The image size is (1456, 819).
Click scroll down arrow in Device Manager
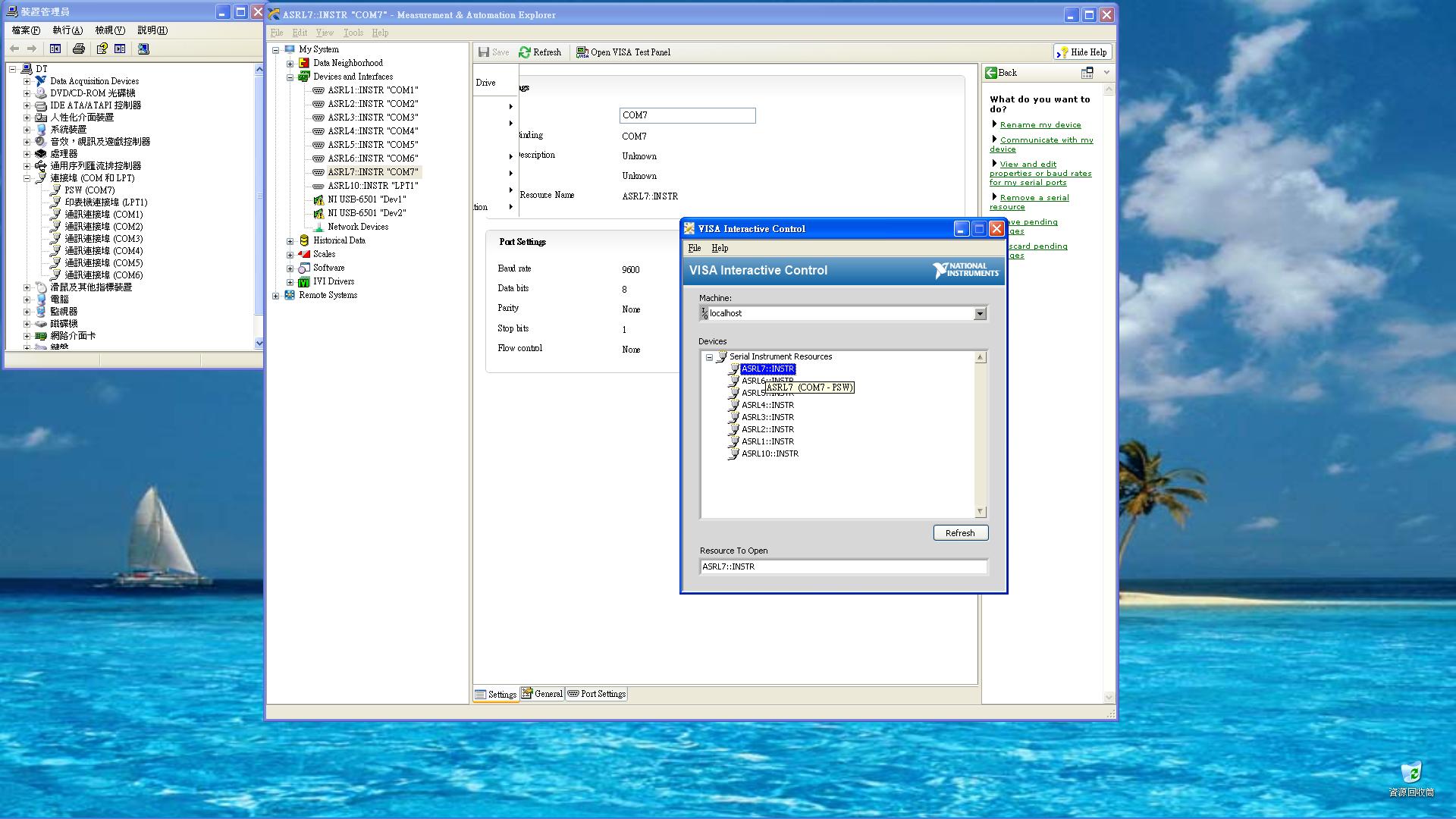click(259, 343)
